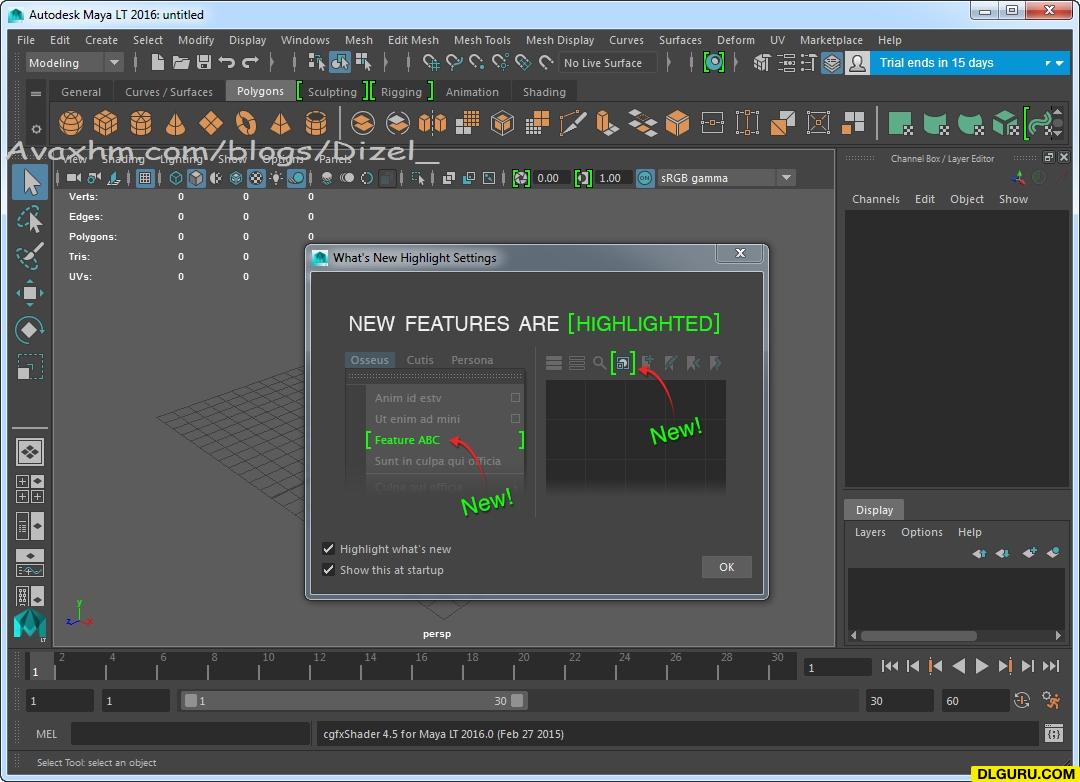Viewport: 1080px width, 782px height.
Task: Open the Mesh Tools menu
Action: (482, 40)
